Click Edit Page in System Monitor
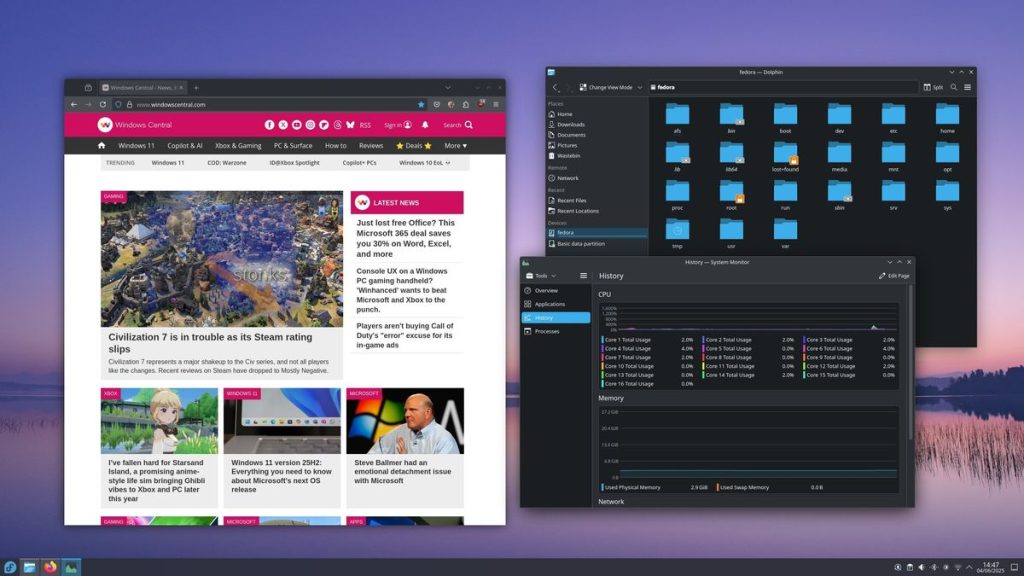 click(x=893, y=276)
